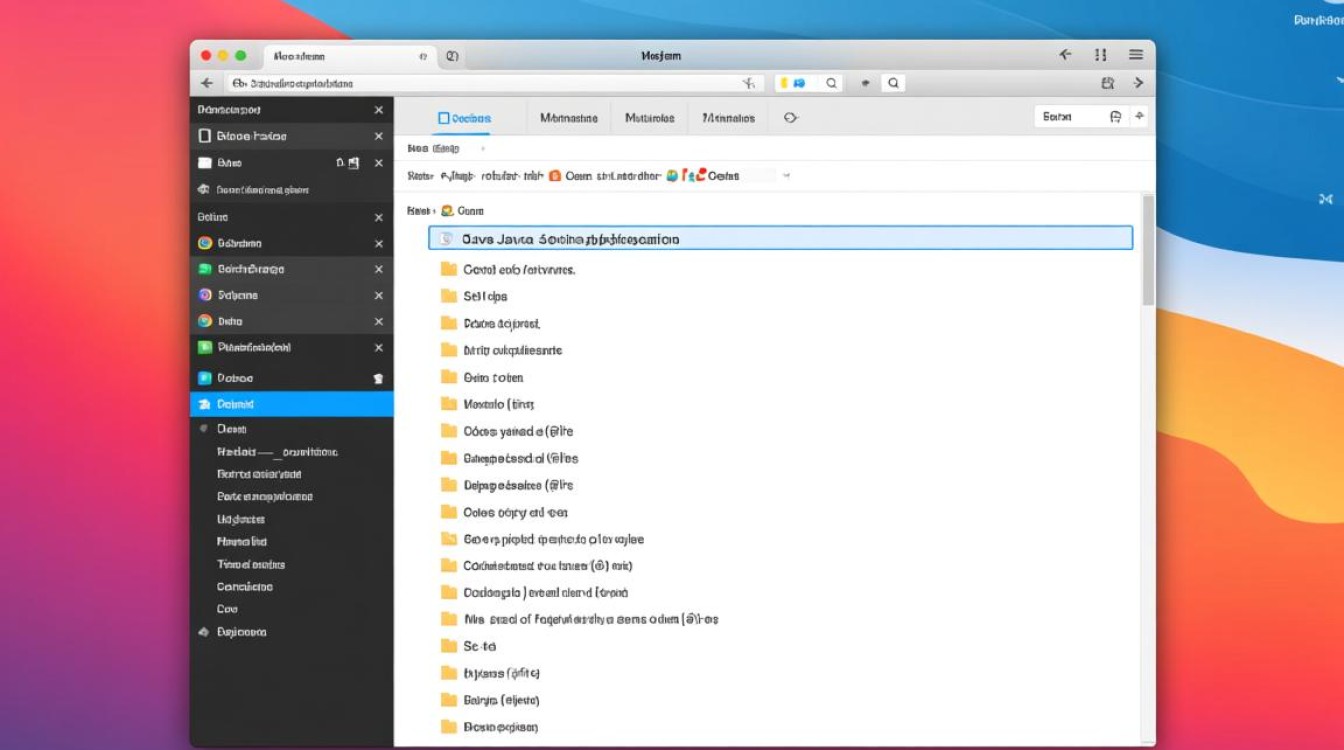Click the round icon right of the tabs
Image resolution: width=1344 pixels, height=750 pixels.
pyautogui.click(x=790, y=118)
